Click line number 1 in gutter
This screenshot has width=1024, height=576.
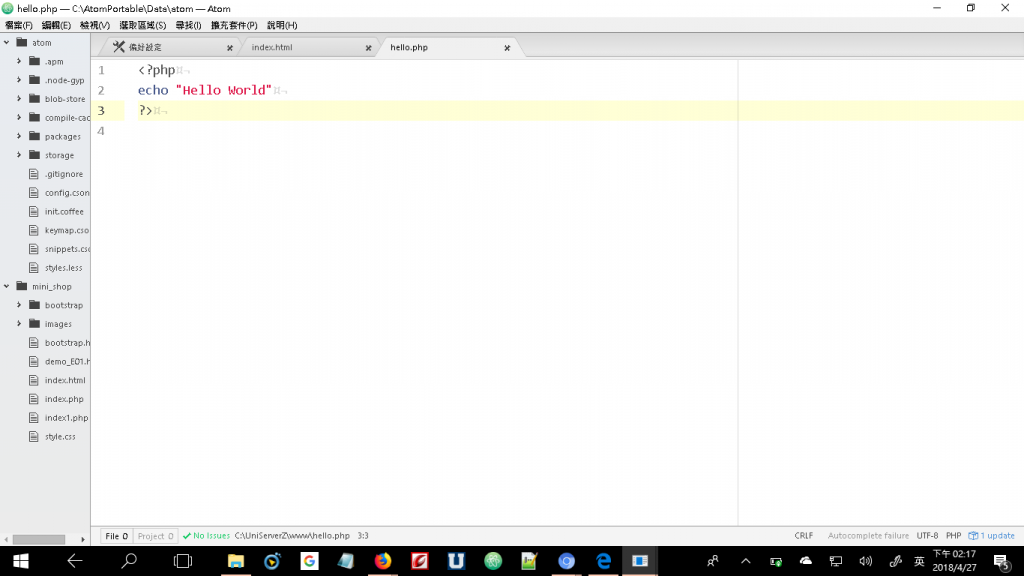(101, 70)
